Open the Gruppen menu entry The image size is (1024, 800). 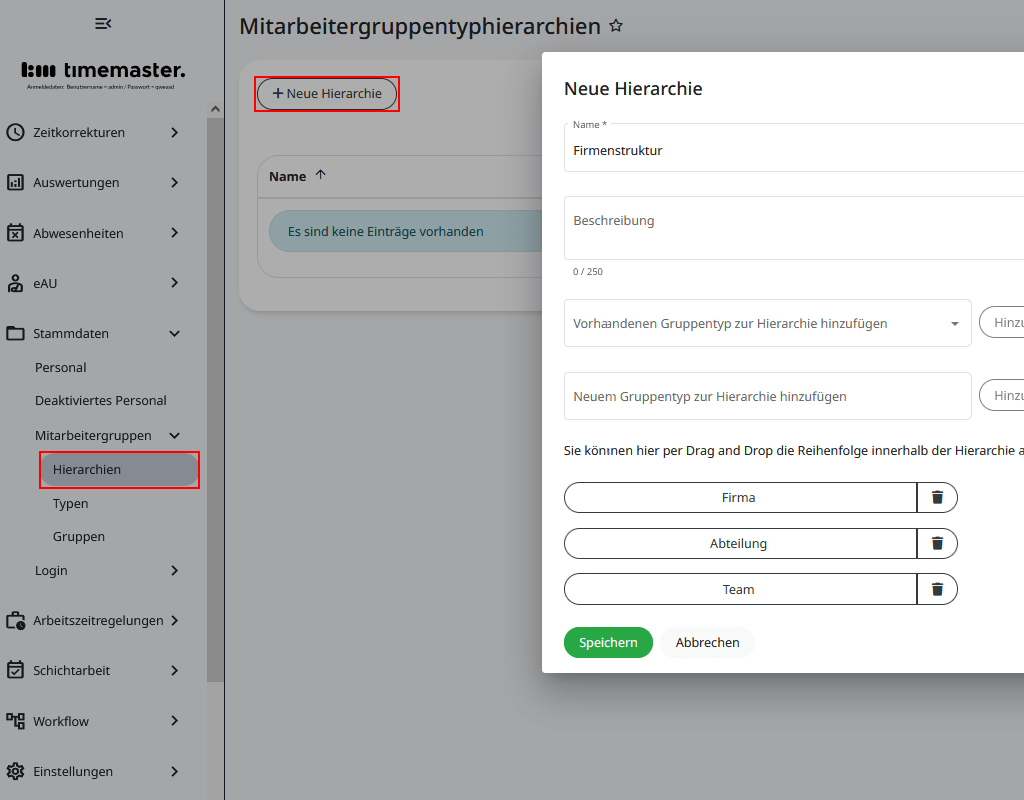click(79, 537)
